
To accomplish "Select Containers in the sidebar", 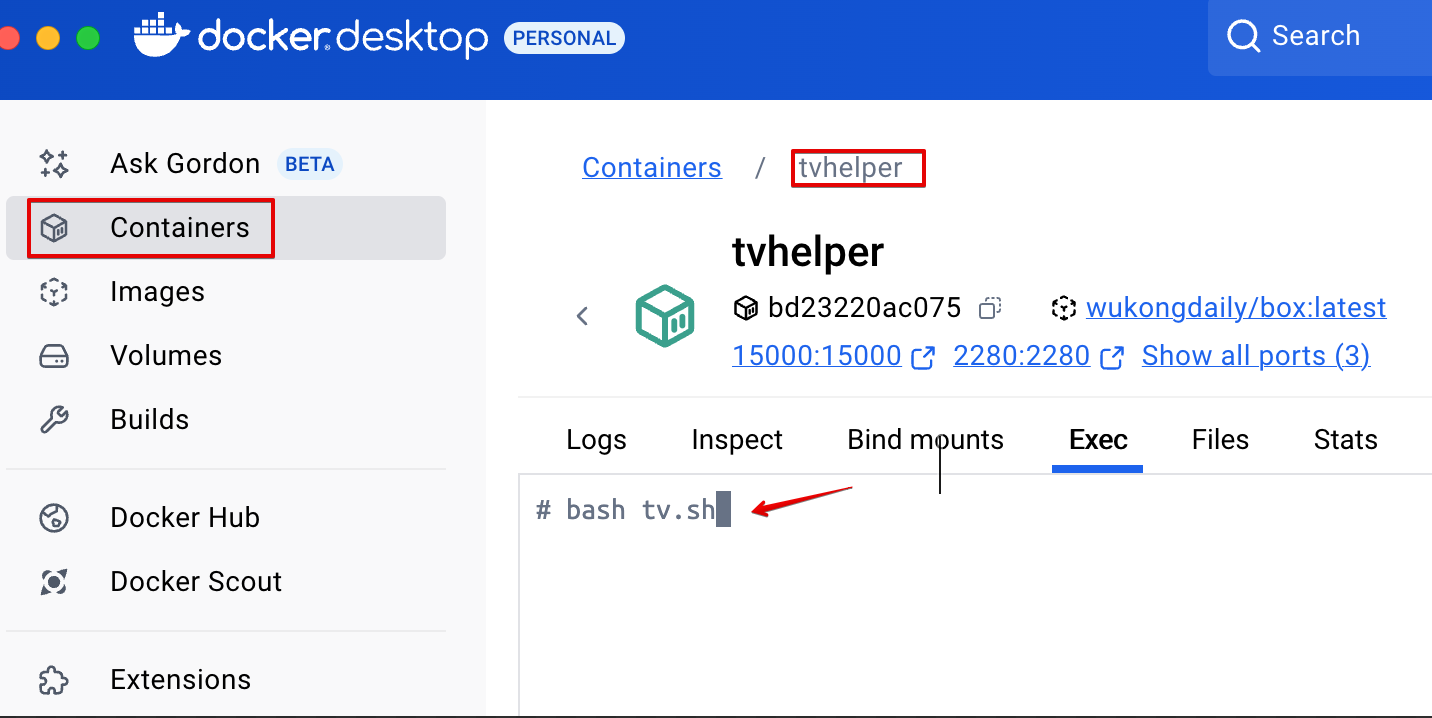I will pyautogui.click(x=226, y=228).
